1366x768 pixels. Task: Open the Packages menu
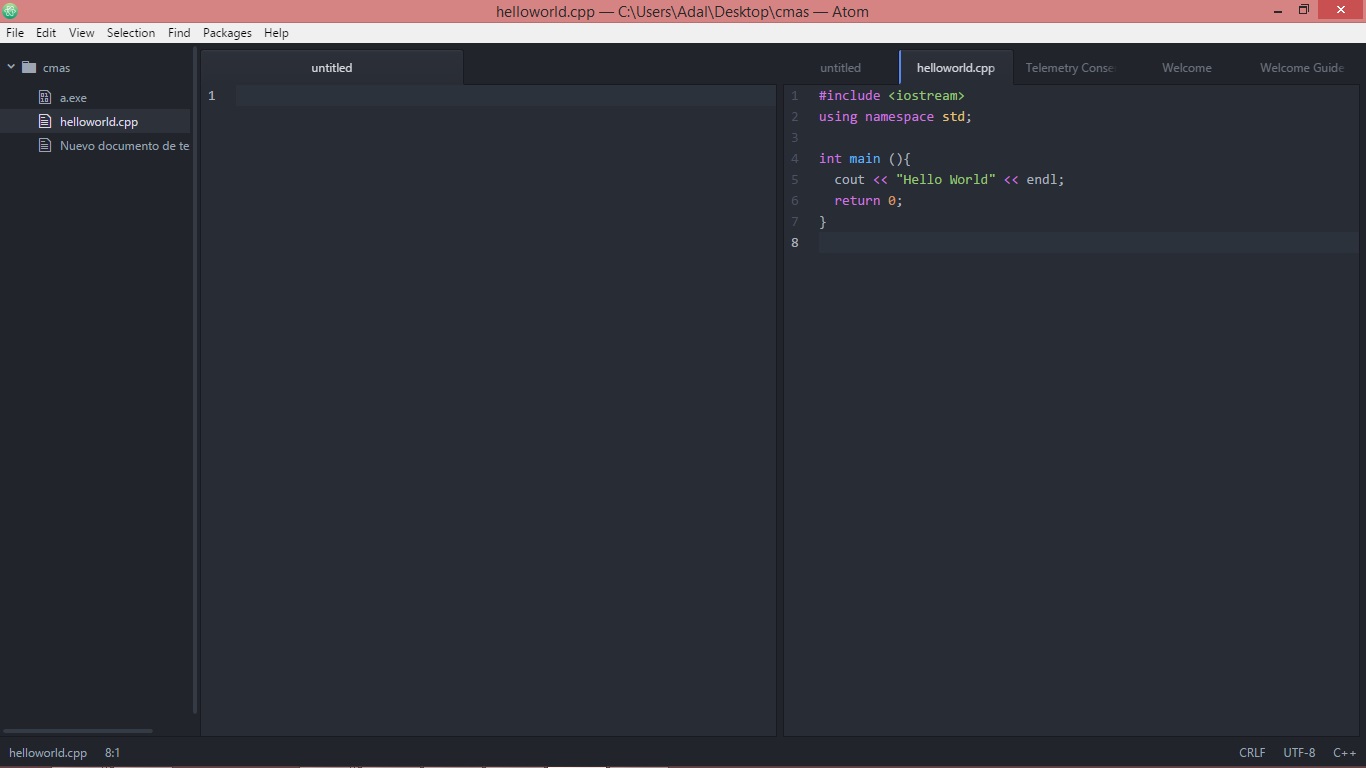point(227,33)
